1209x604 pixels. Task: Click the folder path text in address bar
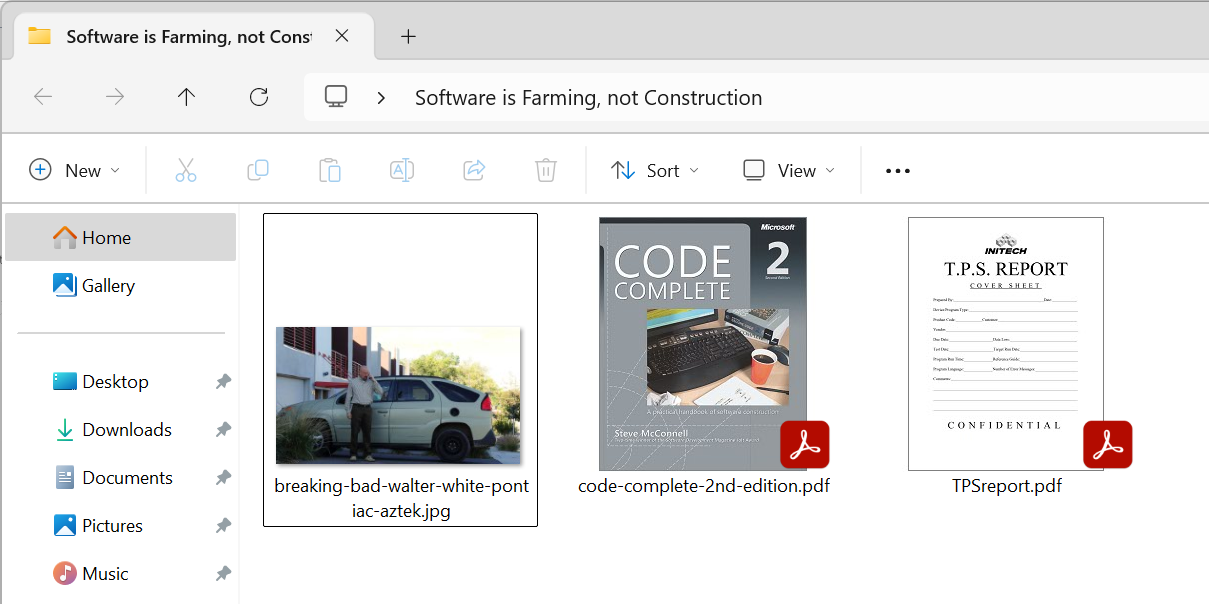tap(588, 98)
